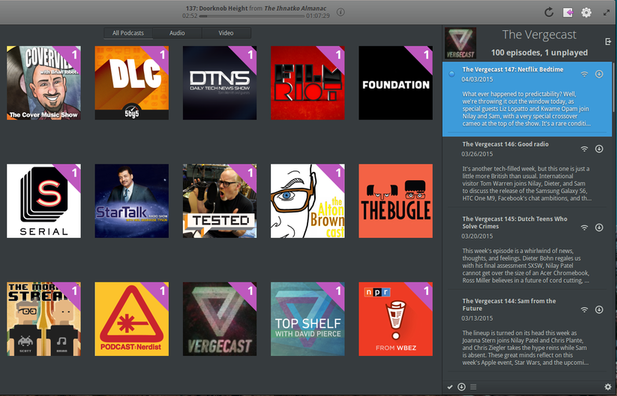Open the settings gear in the header
The image size is (617, 396).
[x=586, y=13]
